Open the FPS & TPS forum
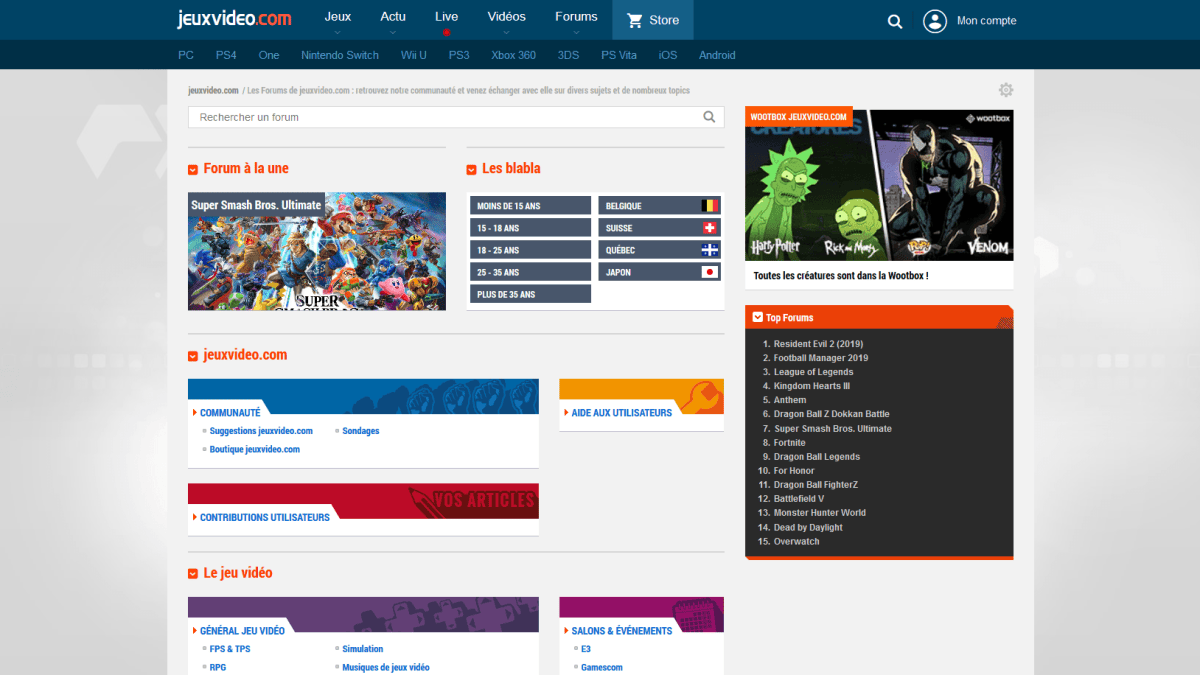Image resolution: width=1200 pixels, height=675 pixels. (230, 649)
